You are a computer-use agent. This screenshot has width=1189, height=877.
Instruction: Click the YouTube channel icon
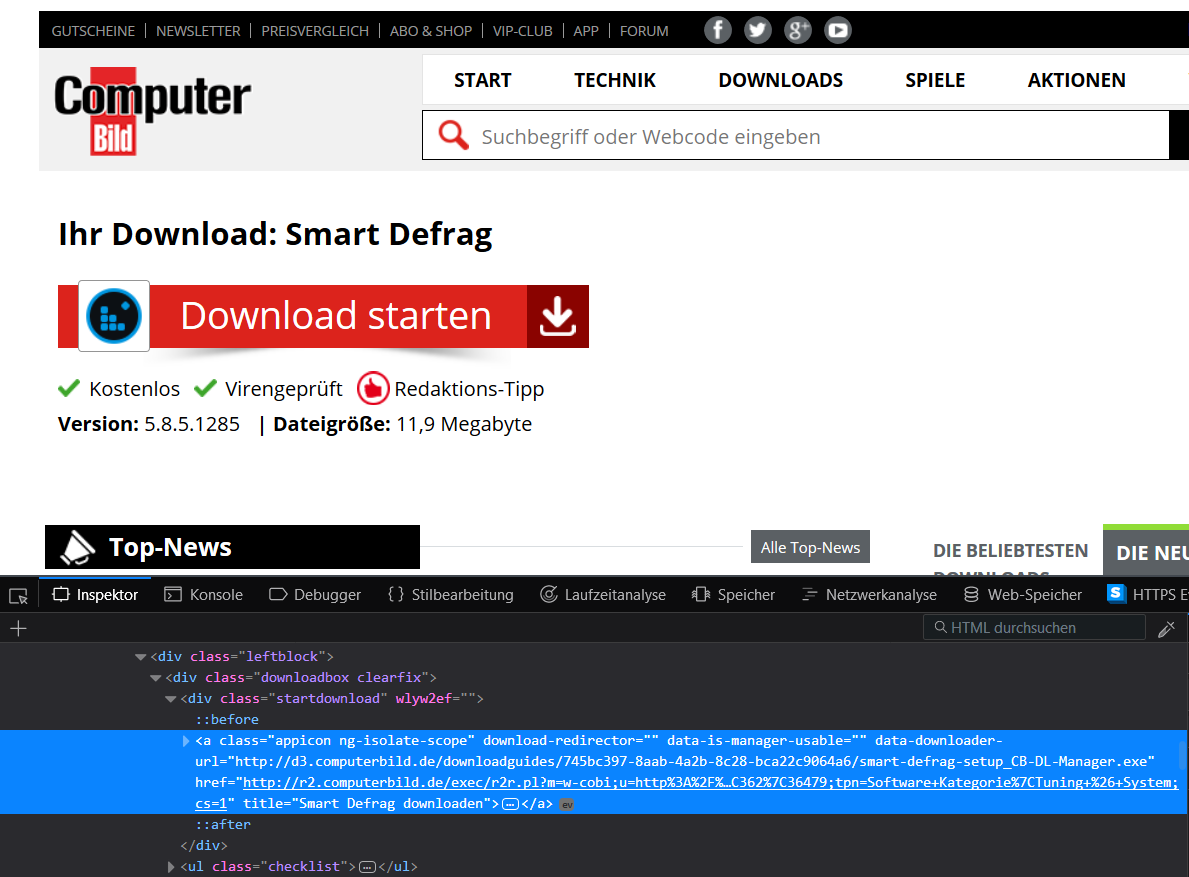(x=837, y=30)
